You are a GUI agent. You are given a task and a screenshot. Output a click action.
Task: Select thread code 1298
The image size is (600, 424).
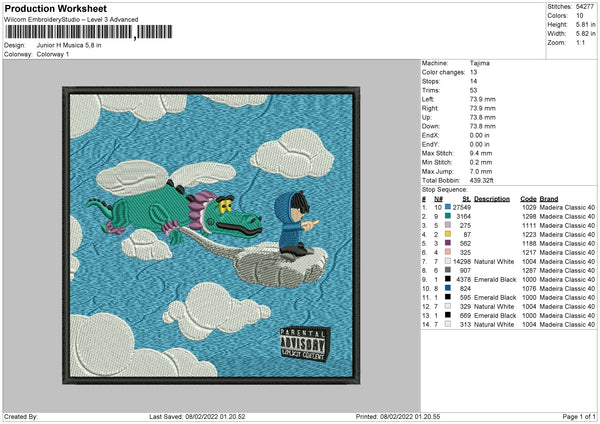pos(530,216)
